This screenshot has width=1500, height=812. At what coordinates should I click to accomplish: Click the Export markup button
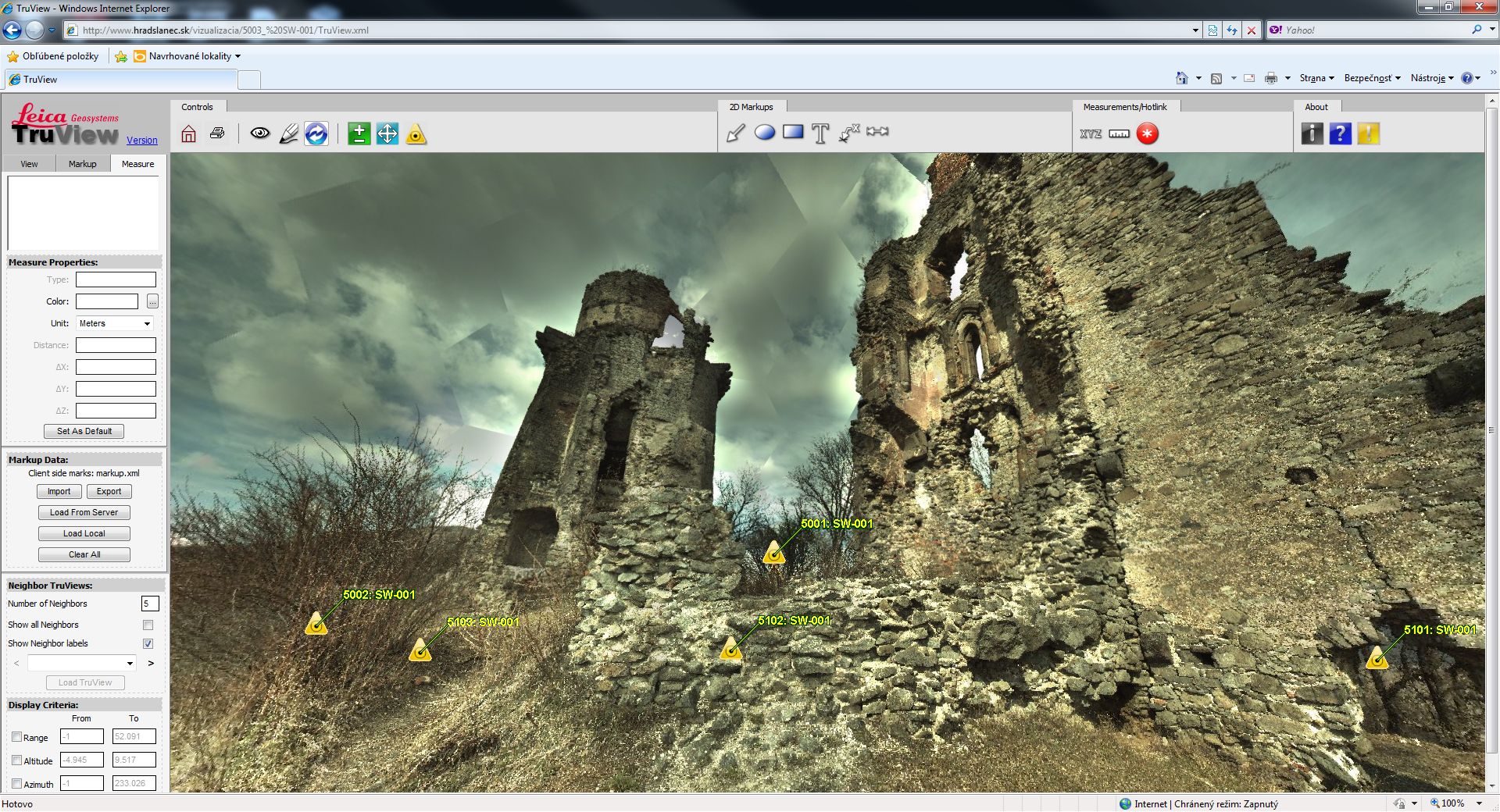(109, 491)
